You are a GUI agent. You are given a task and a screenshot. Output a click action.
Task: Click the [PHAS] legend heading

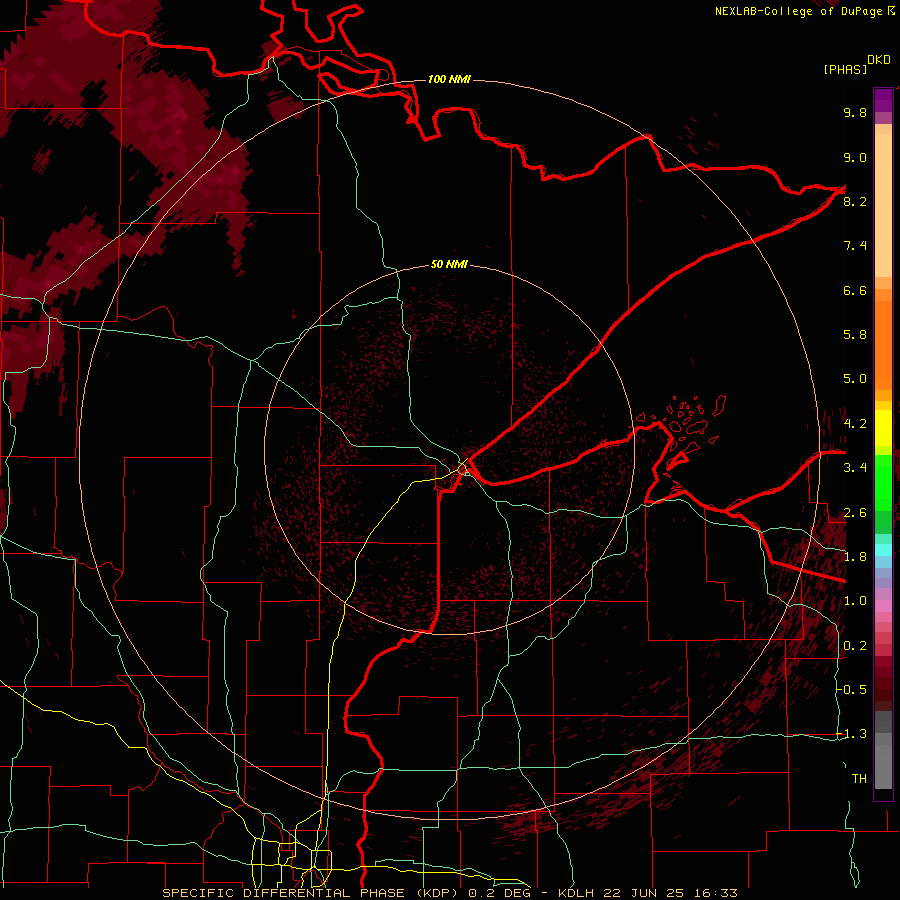tap(845, 69)
